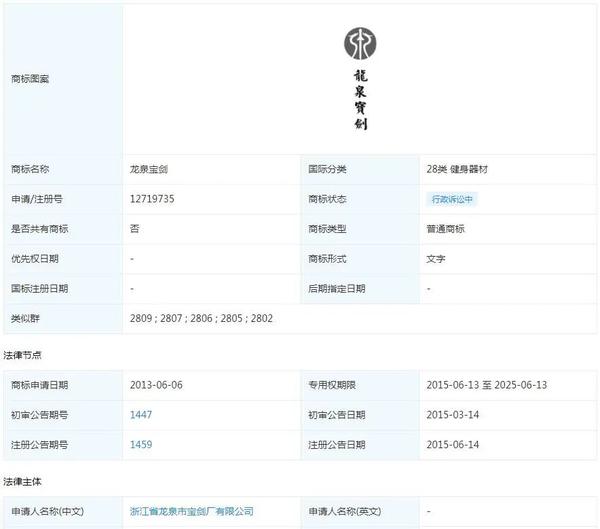Click the 初审公告期号 label

(x=39, y=415)
